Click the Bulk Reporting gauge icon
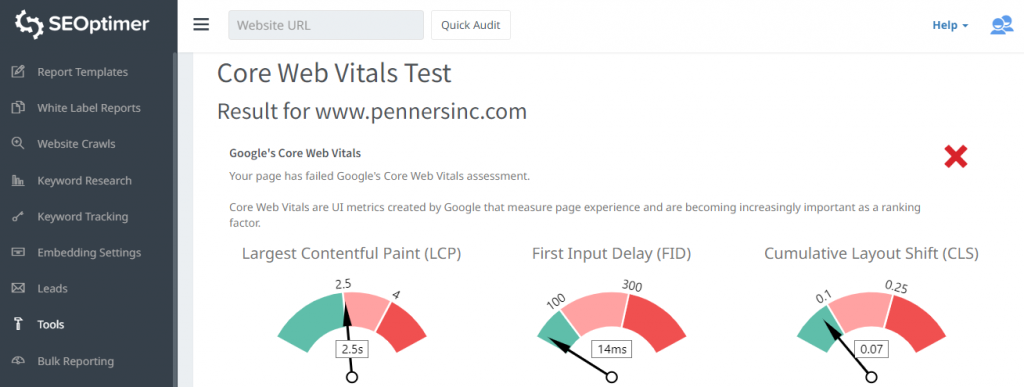Viewport: 1024px width, 387px height. click(x=18, y=361)
